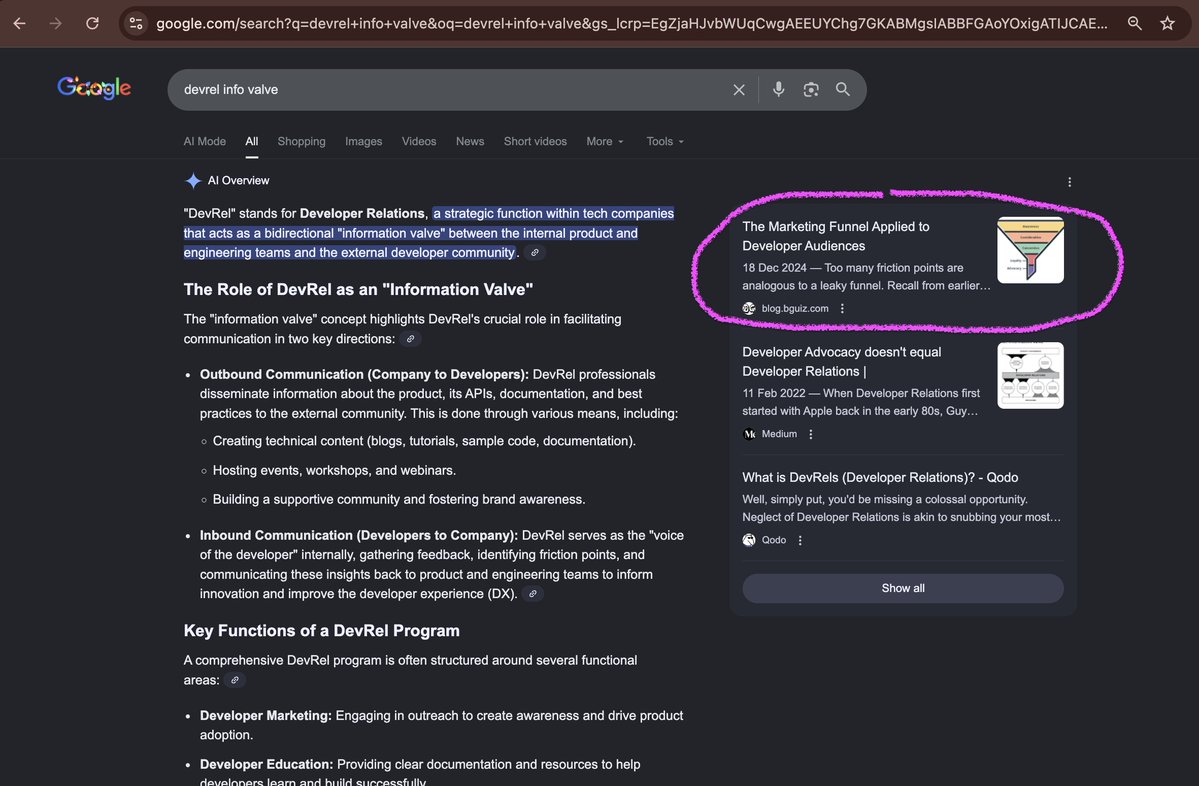The height and width of the screenshot is (786, 1199).
Task: Click heading 'Key Functions of a DevRel Program'
Action: [321, 631]
